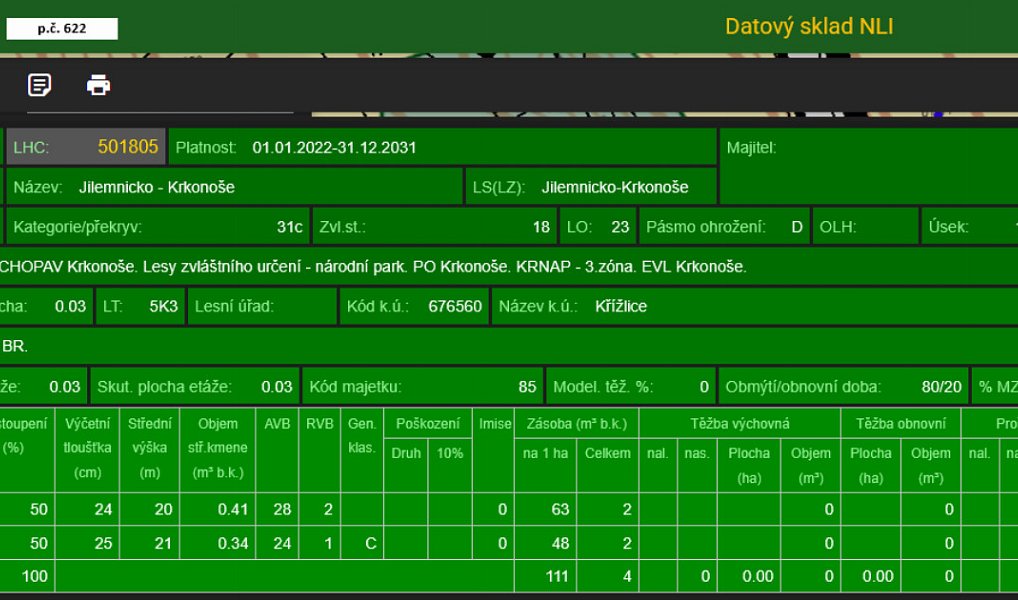Click the Zásoba (m³ b.k.) column header
1018x600 pixels.
tap(577, 423)
